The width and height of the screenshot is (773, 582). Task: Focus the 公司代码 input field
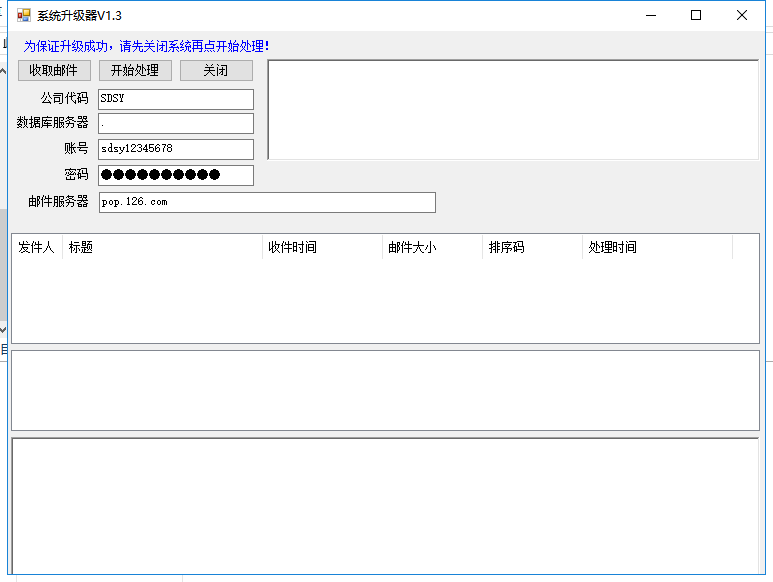176,99
